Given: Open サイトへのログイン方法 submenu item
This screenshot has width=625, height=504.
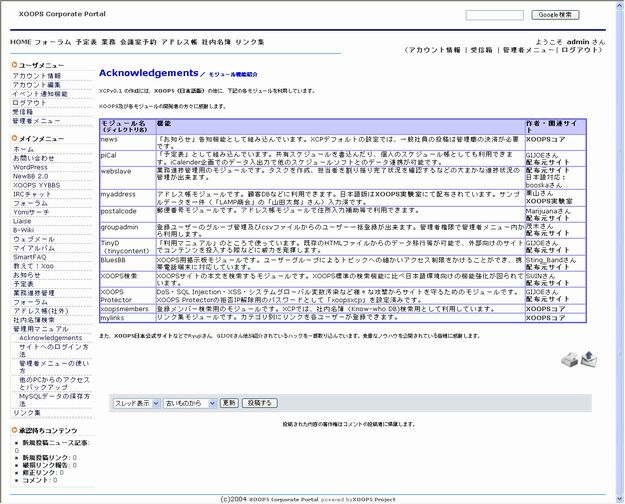Looking at the screenshot, I should [x=54, y=350].
